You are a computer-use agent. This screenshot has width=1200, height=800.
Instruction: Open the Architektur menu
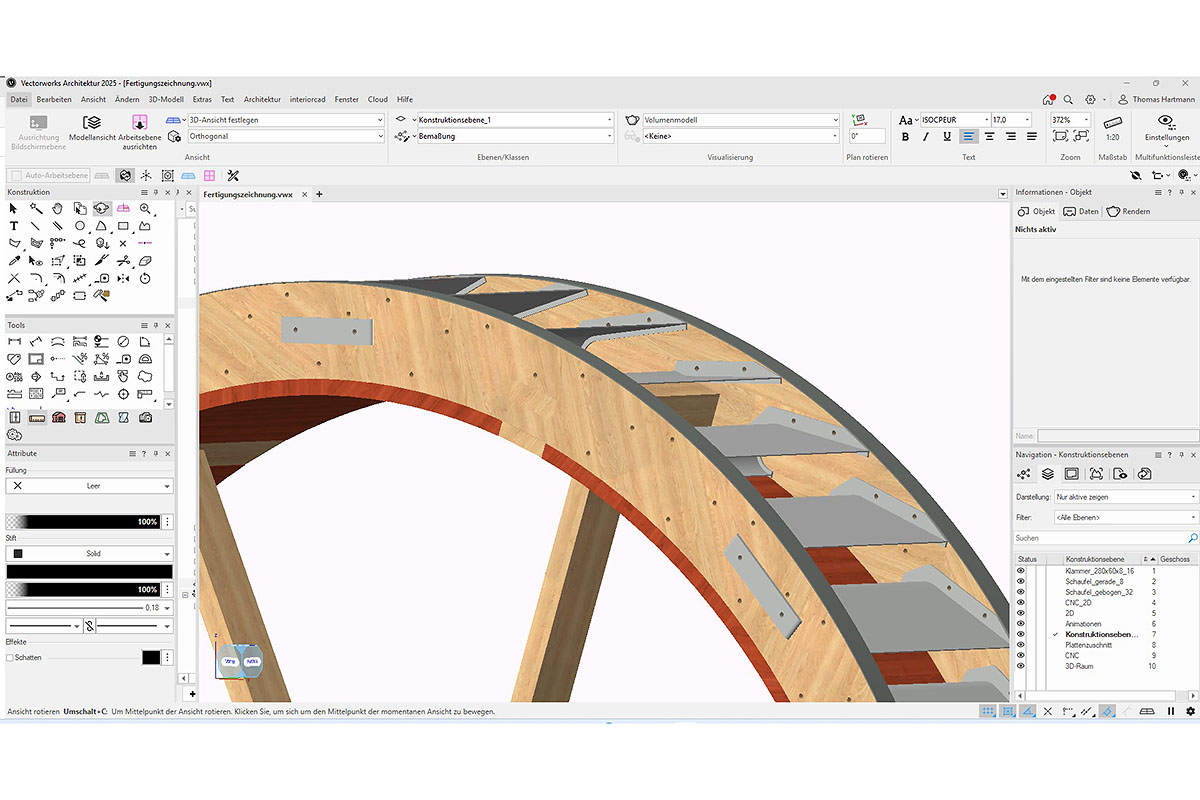point(262,100)
